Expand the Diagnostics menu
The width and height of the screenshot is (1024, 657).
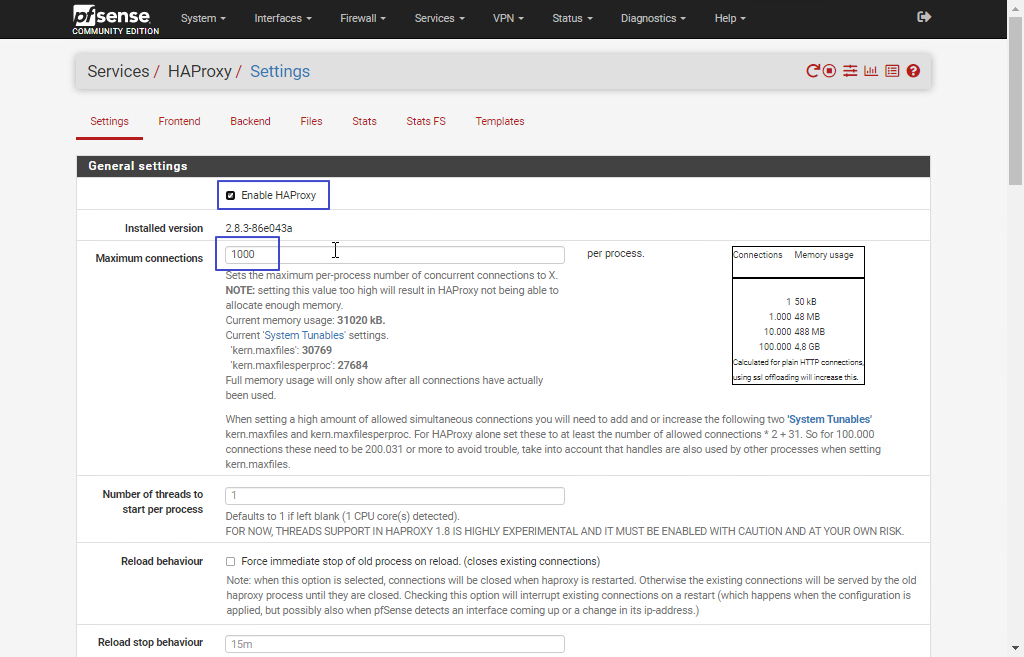pos(653,18)
